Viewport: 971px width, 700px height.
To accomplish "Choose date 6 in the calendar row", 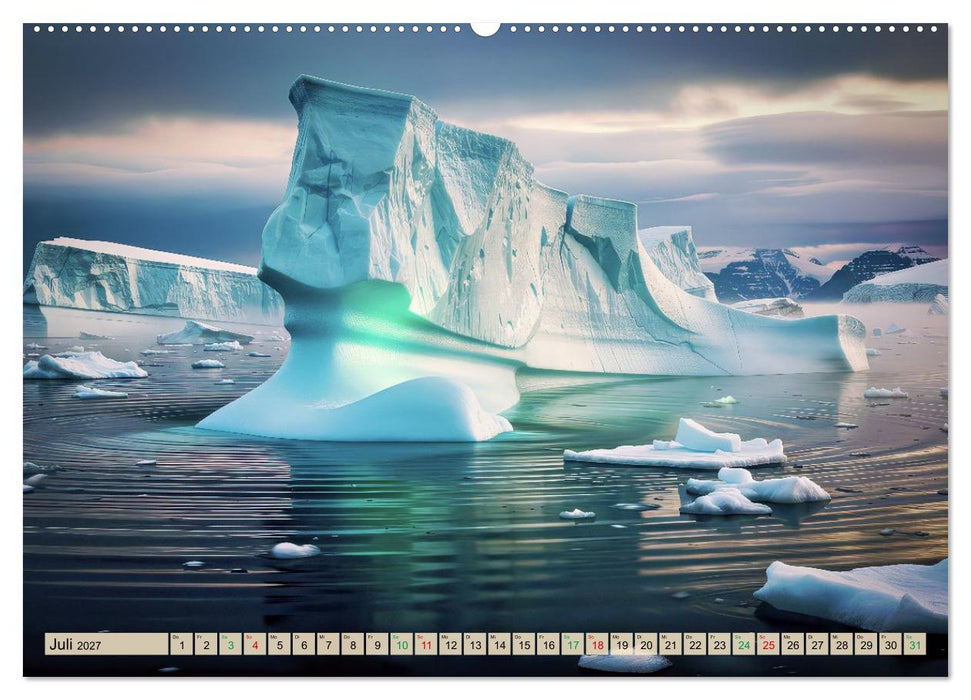I will (304, 644).
